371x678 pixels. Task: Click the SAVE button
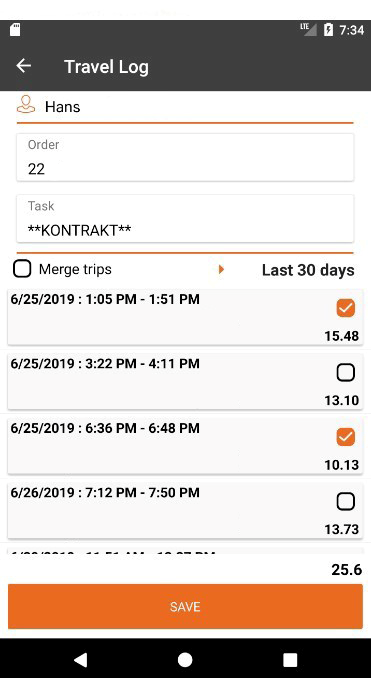[185, 606]
